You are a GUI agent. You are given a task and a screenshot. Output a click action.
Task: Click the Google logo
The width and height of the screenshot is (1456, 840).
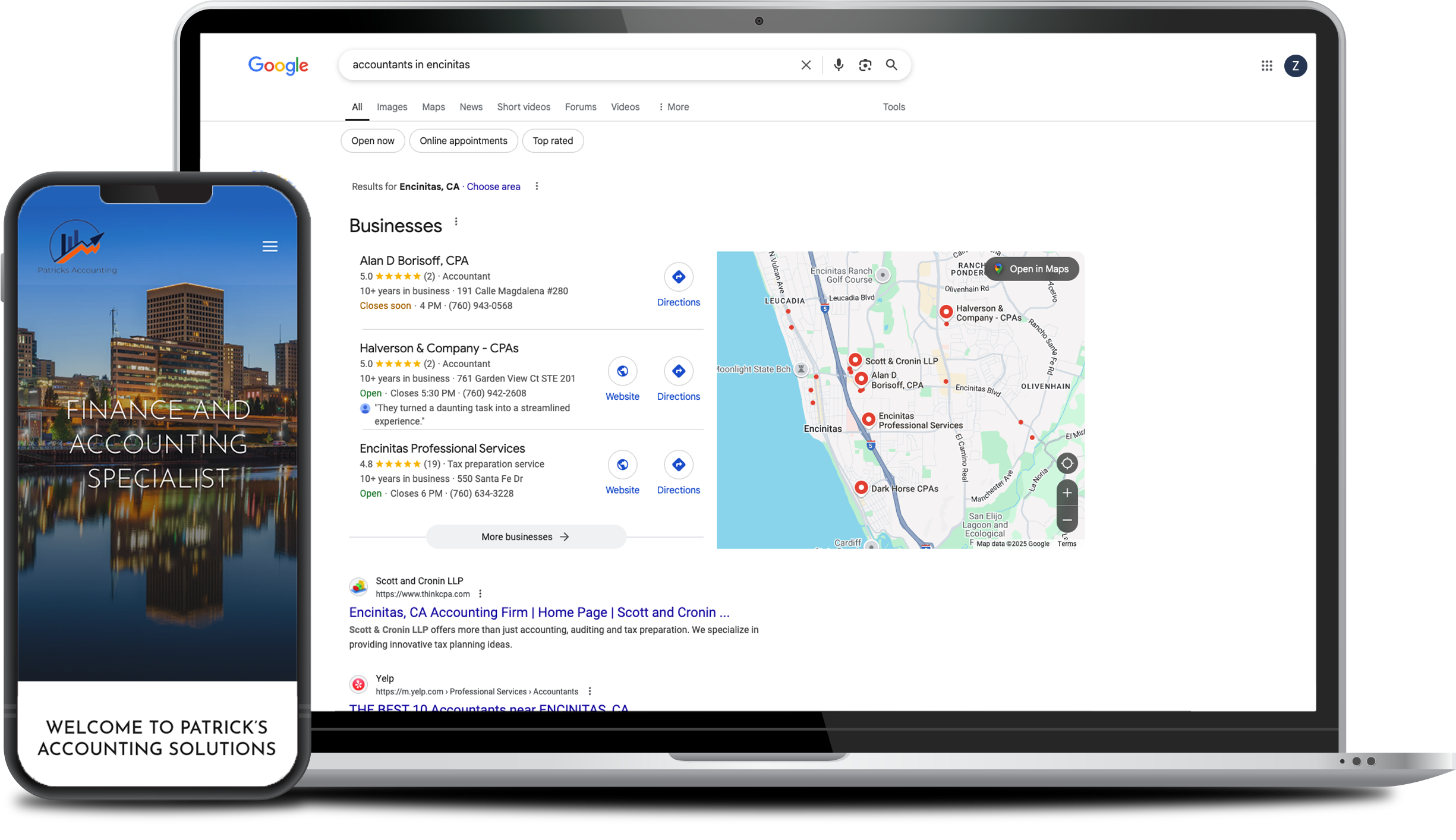click(278, 65)
